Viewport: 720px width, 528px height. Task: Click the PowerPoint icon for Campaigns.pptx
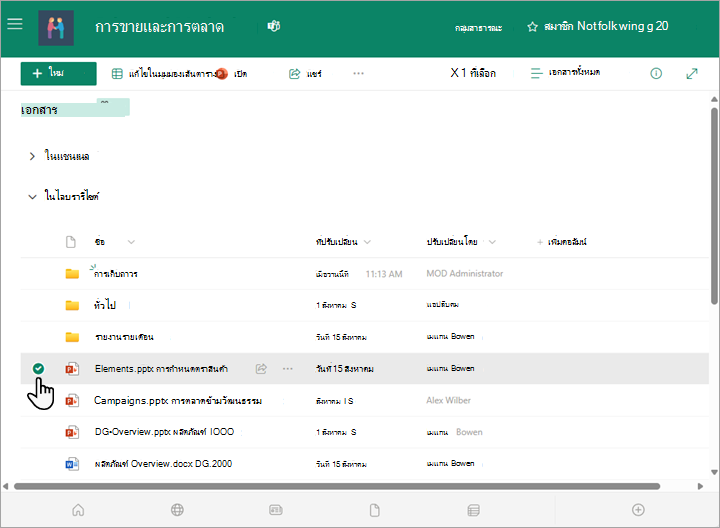tap(72, 400)
